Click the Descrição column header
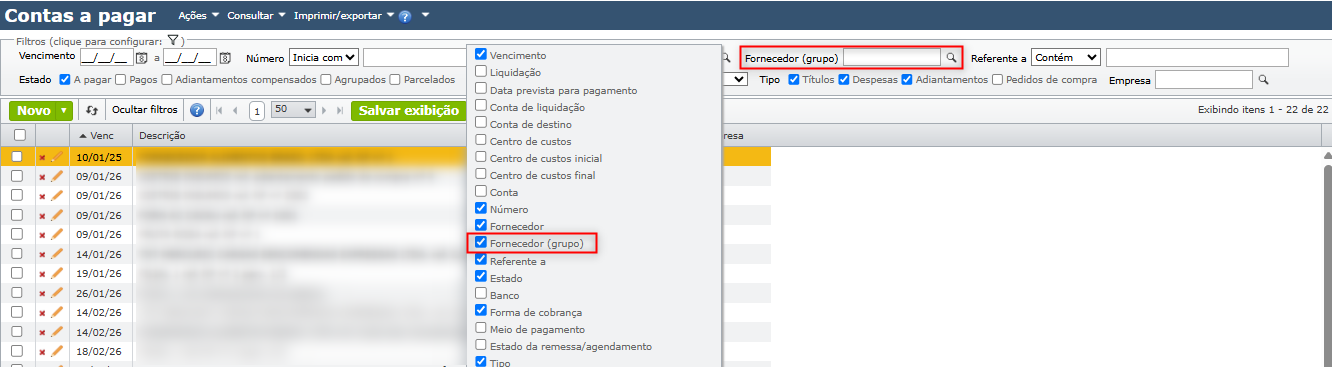Image resolution: width=1332 pixels, height=367 pixels. (162, 135)
